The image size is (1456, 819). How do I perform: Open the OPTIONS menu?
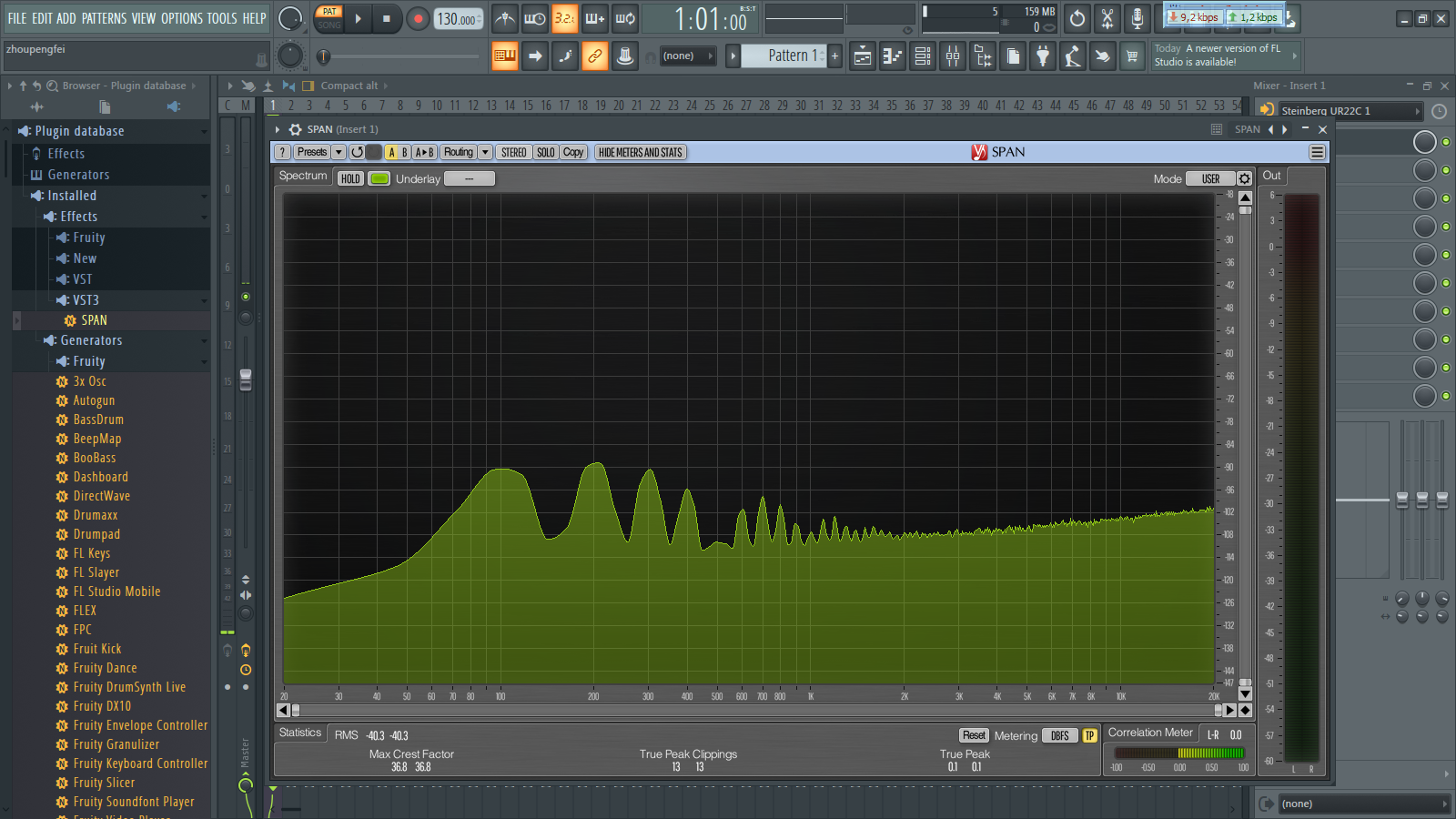click(x=182, y=18)
